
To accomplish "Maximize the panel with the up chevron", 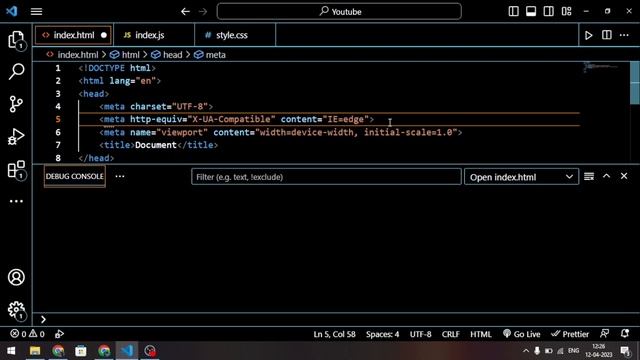I will [607, 176].
